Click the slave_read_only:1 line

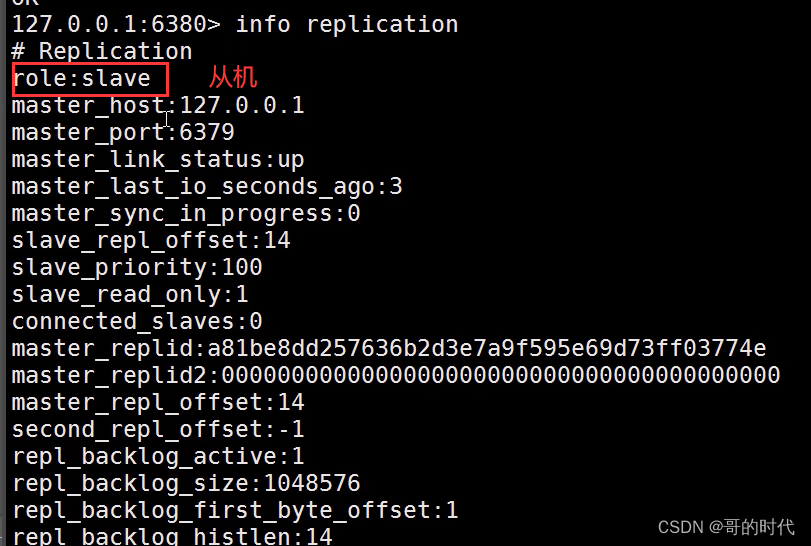point(130,294)
